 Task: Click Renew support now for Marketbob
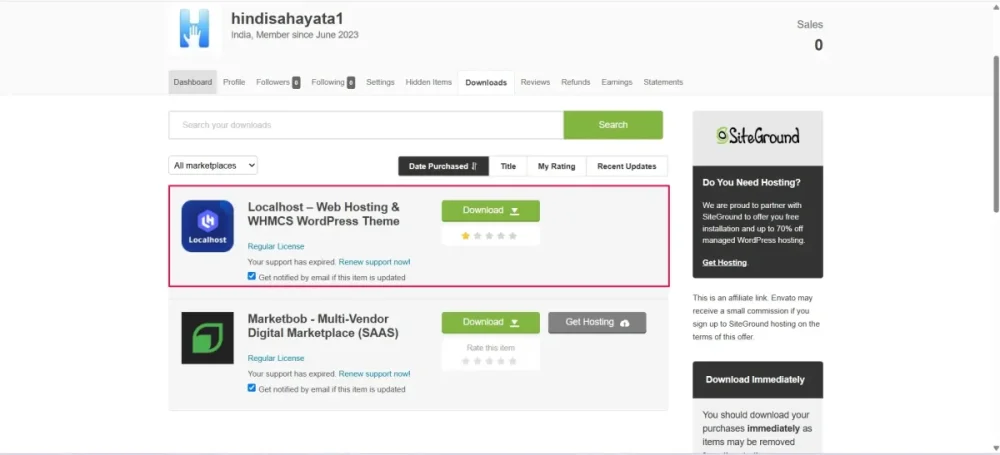pyautogui.click(x=374, y=374)
